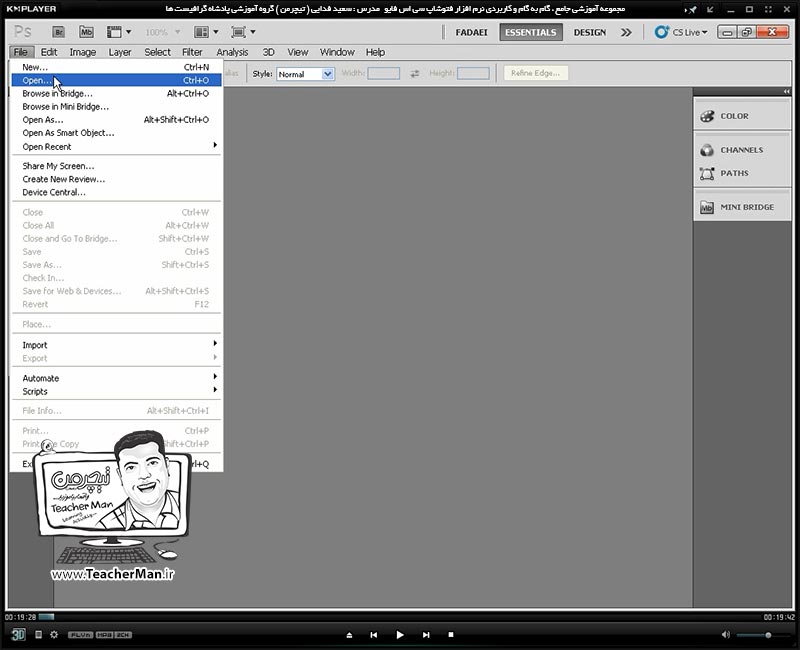This screenshot has width=800, height=650.
Task: Open the Color panel icon
Action: (x=707, y=116)
